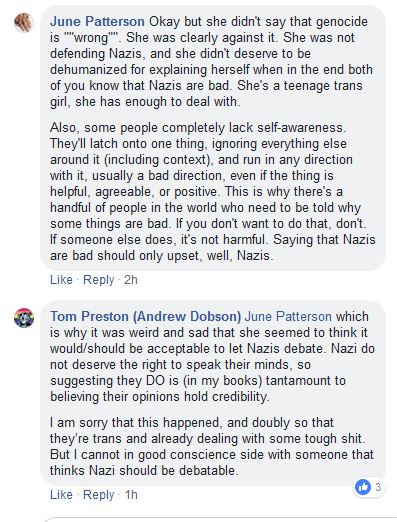Click the comment input box below

221,519
